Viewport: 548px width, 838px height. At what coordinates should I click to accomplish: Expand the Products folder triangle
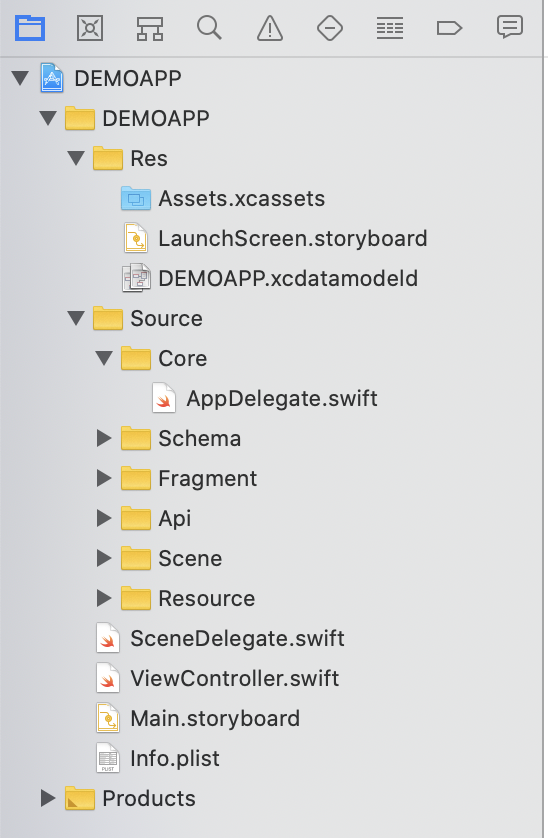pos(48,798)
